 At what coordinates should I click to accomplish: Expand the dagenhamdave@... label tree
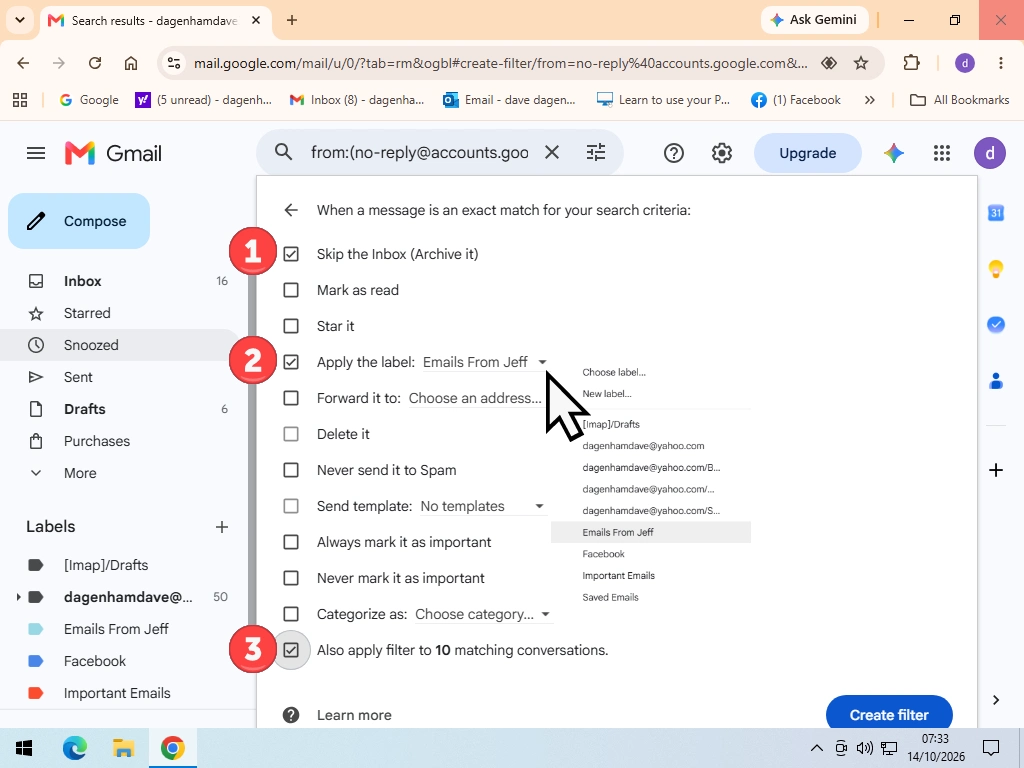click(18, 597)
